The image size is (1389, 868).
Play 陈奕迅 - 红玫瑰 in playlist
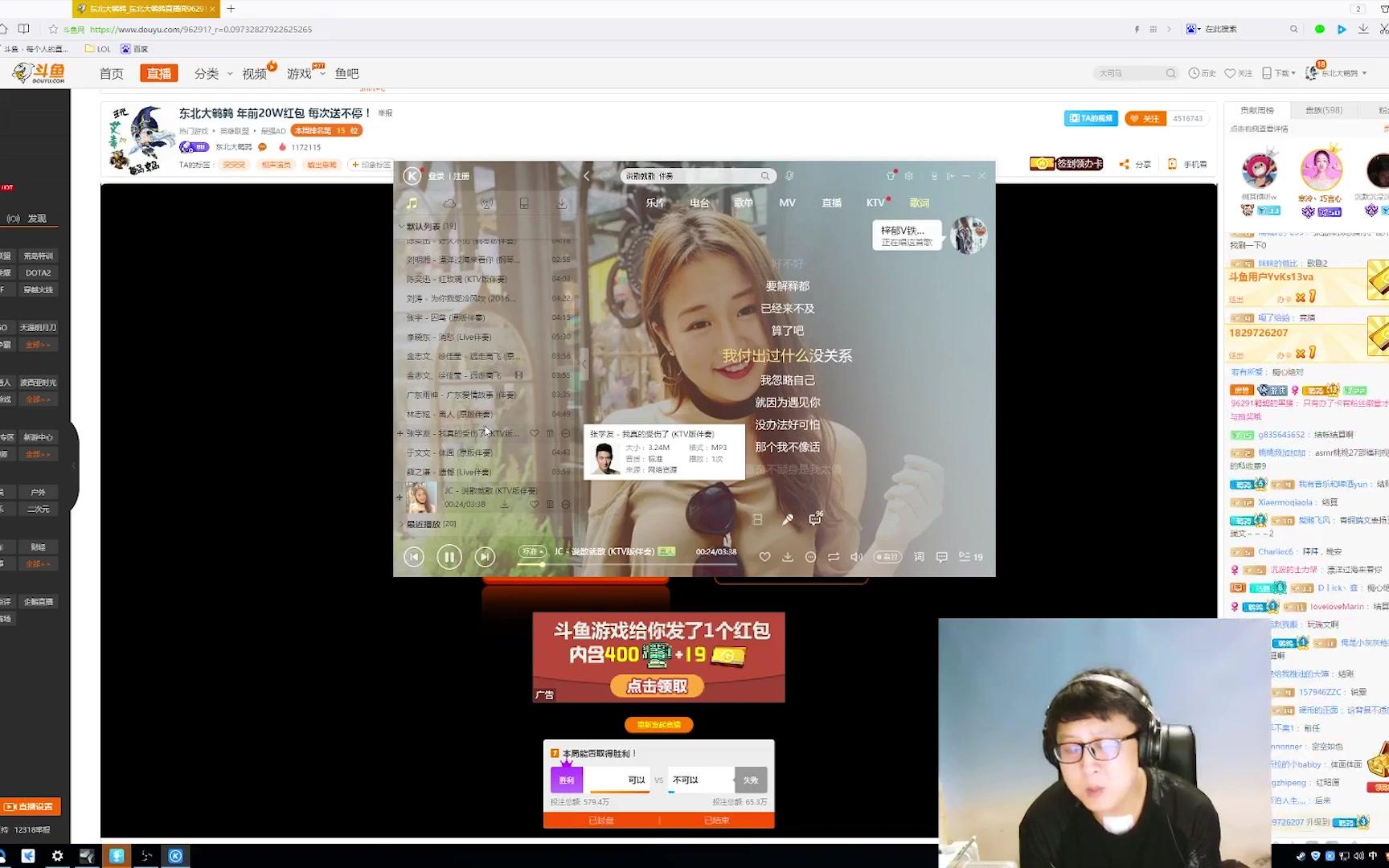tap(488, 279)
